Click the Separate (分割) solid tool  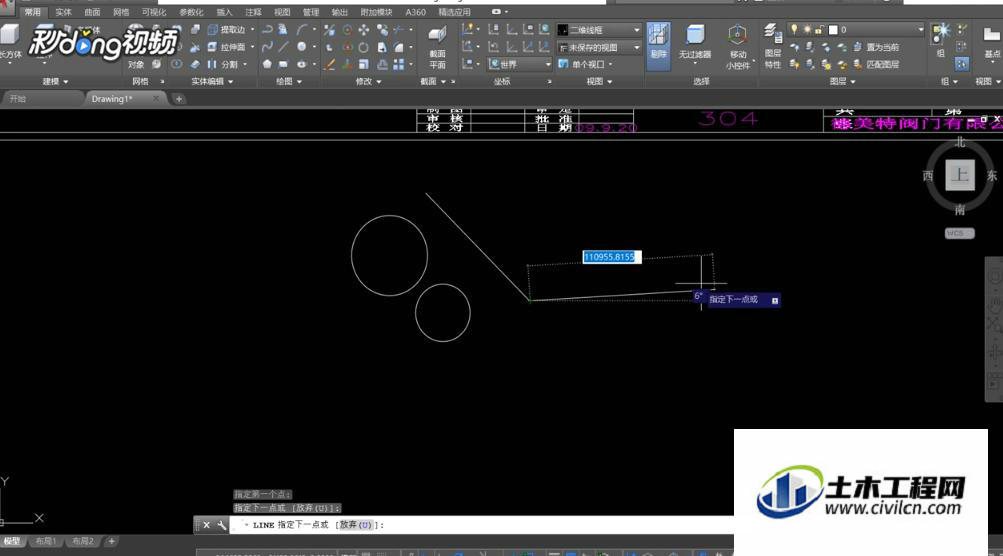(x=225, y=64)
